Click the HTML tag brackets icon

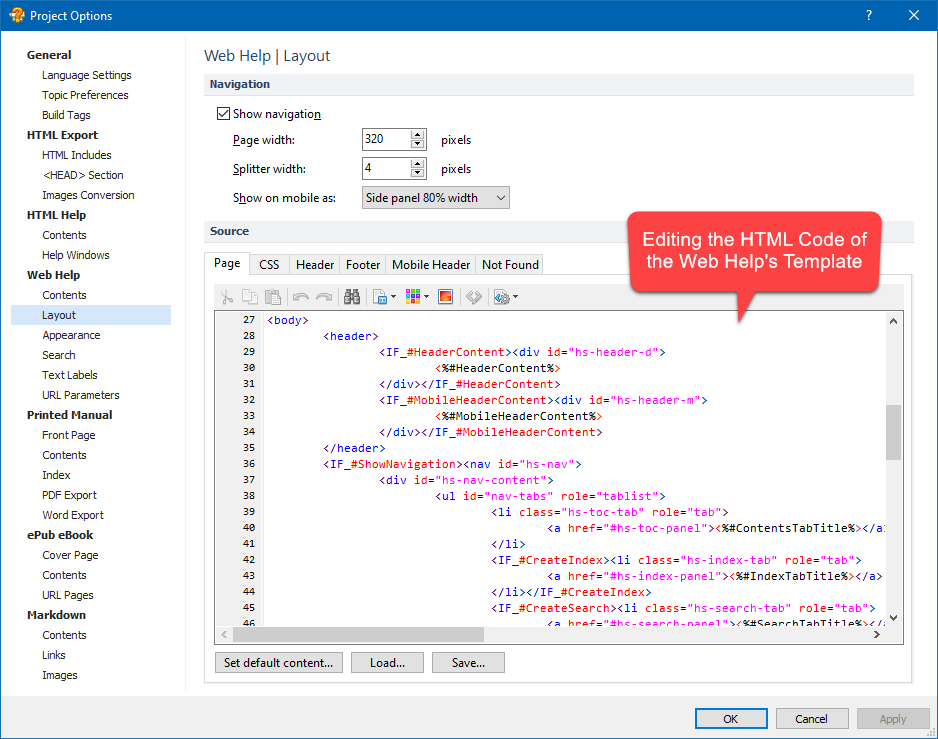click(x=474, y=297)
